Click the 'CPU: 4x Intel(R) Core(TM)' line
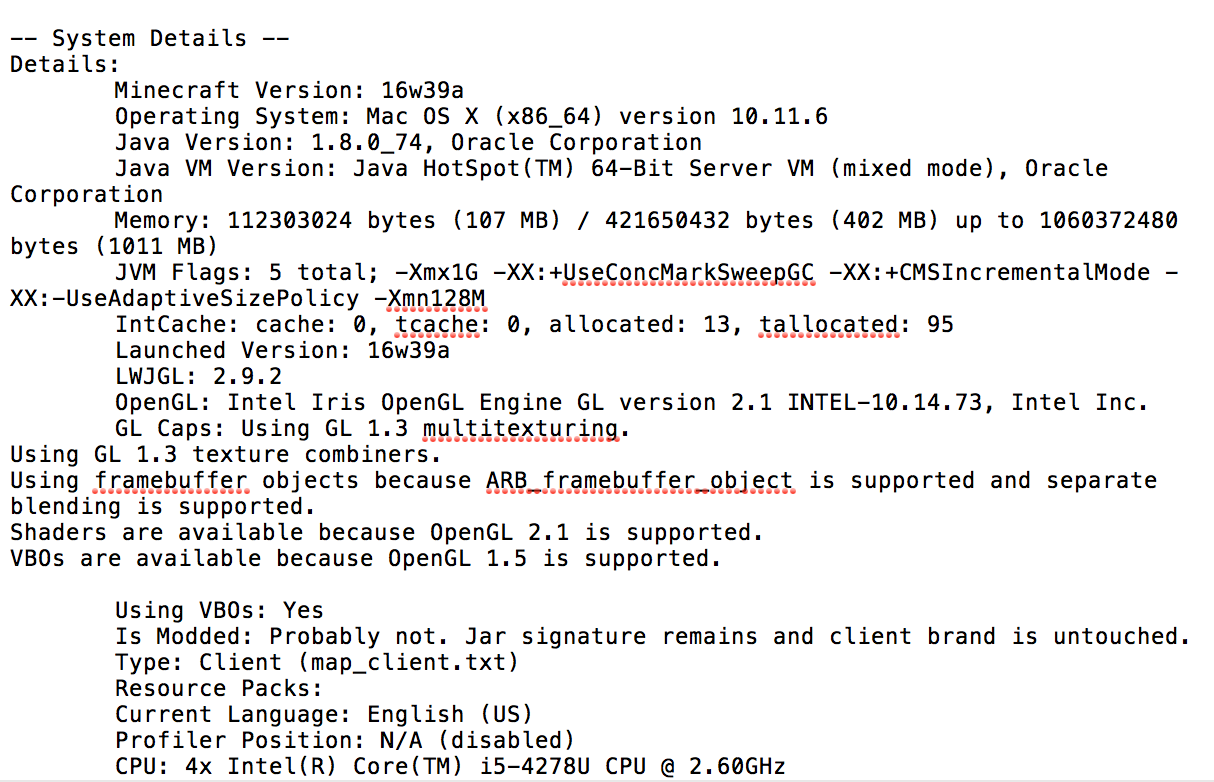The height and width of the screenshot is (782, 1214). click(x=450, y=767)
